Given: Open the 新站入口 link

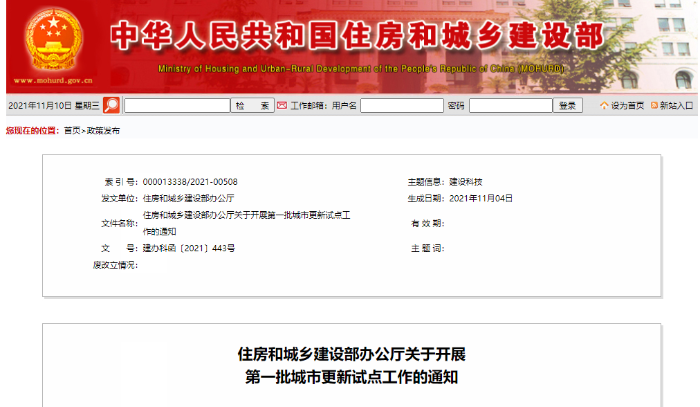Looking at the screenshot, I should (x=677, y=105).
